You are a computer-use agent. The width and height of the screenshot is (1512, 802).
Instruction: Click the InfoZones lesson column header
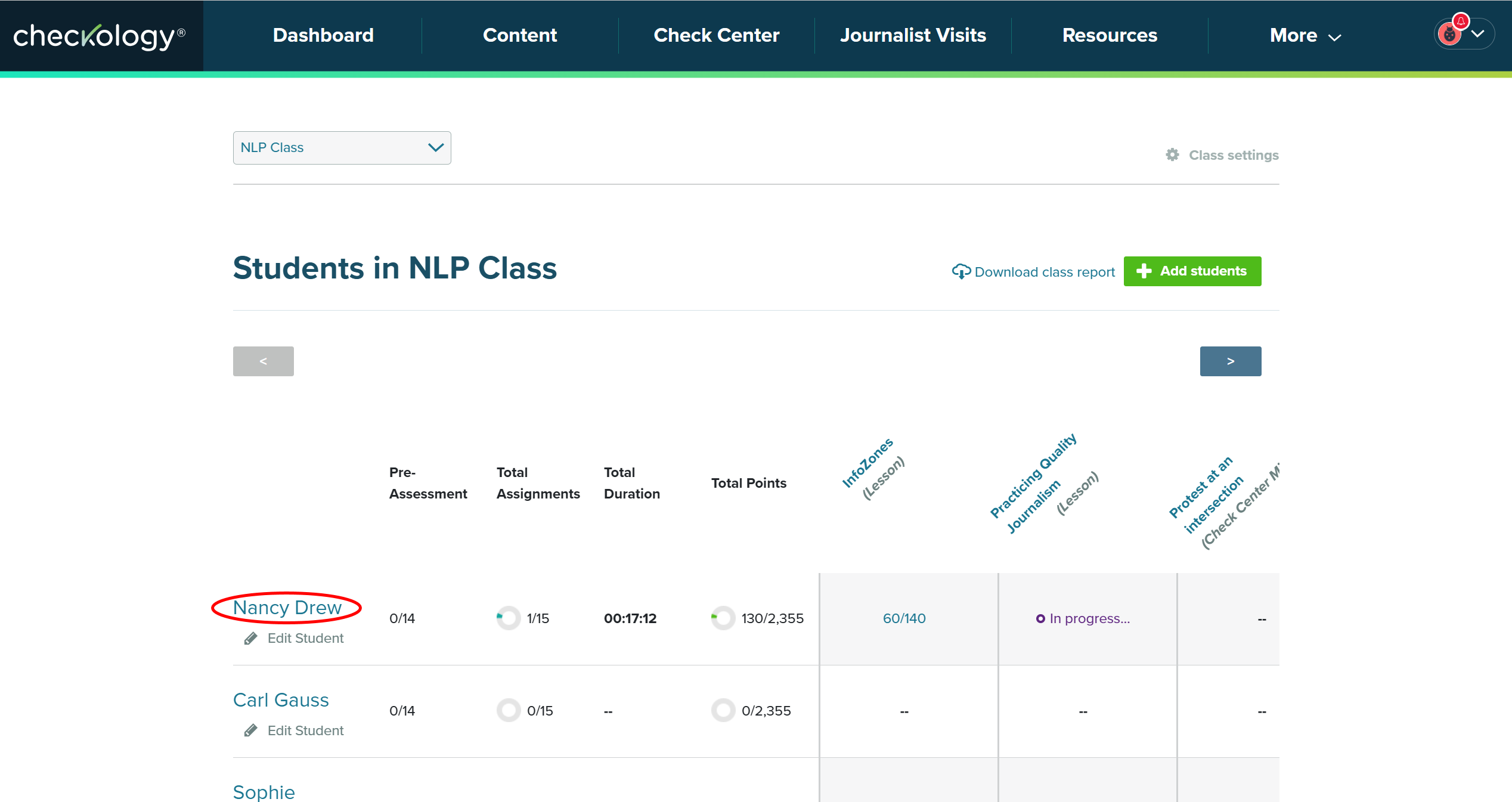[x=868, y=463]
